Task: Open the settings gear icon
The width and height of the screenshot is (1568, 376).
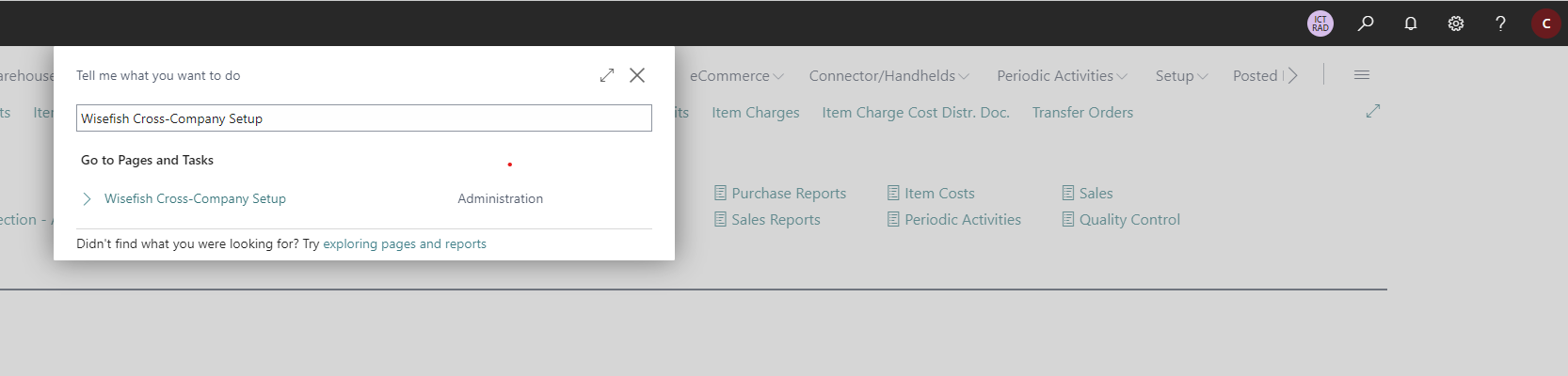Action: [x=1456, y=23]
